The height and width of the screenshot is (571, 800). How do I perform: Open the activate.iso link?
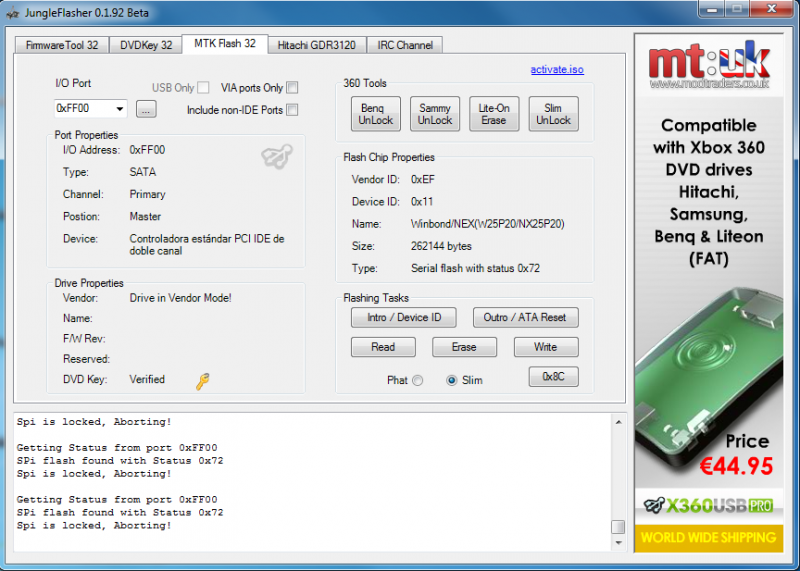click(557, 69)
